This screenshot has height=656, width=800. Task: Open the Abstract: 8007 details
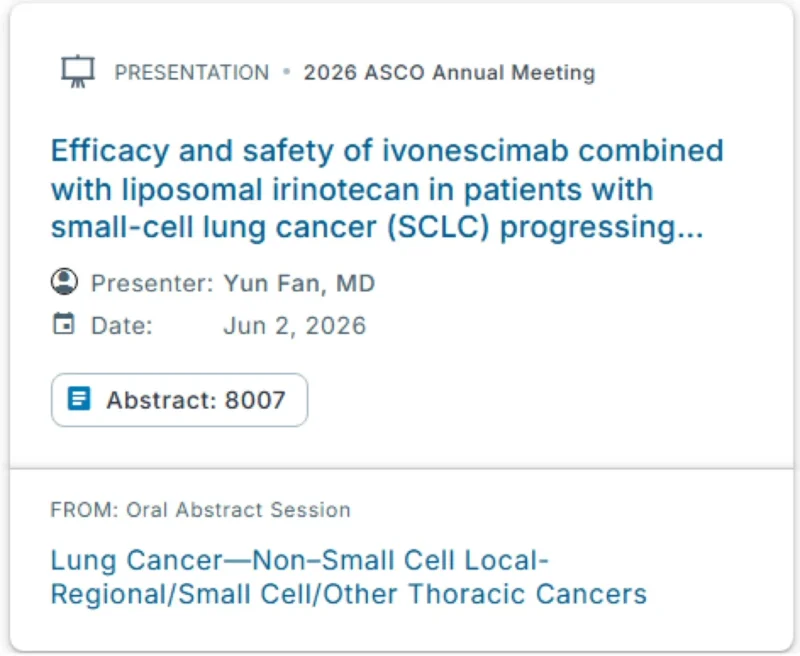[179, 400]
